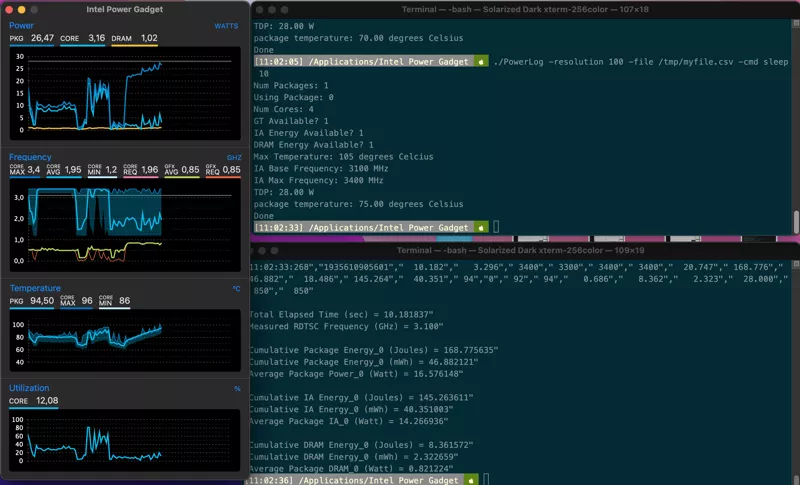Click the 'Num Cores: 4' line
This screenshot has height=485, width=800.
pos(283,109)
